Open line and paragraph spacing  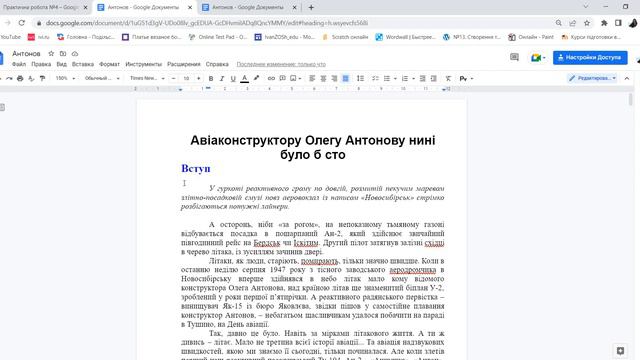click(360, 78)
